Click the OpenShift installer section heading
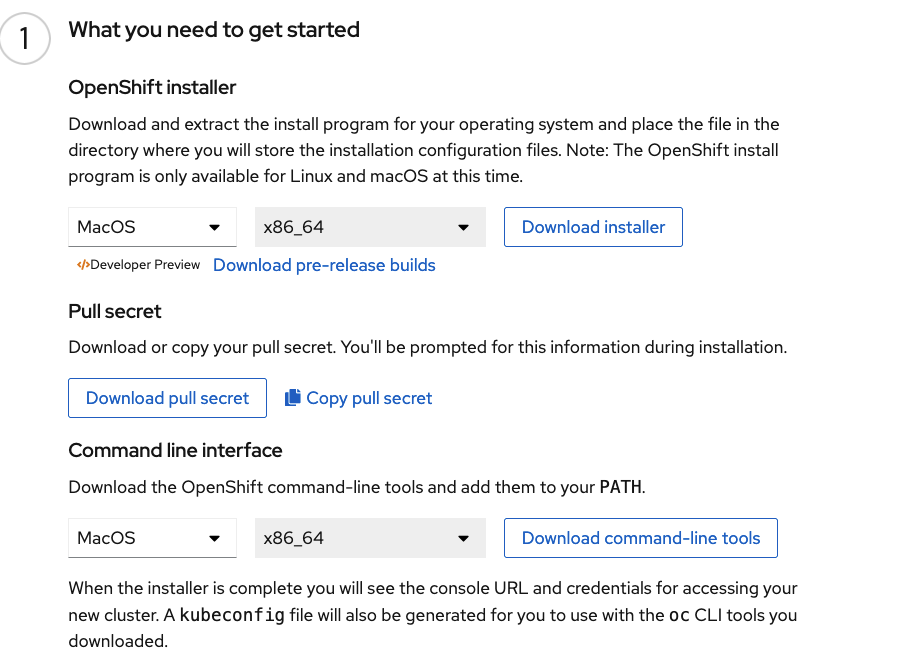 (x=152, y=88)
